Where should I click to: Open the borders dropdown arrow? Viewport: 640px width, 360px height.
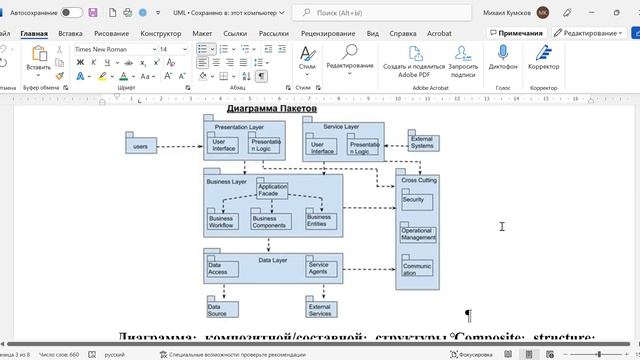point(233,76)
